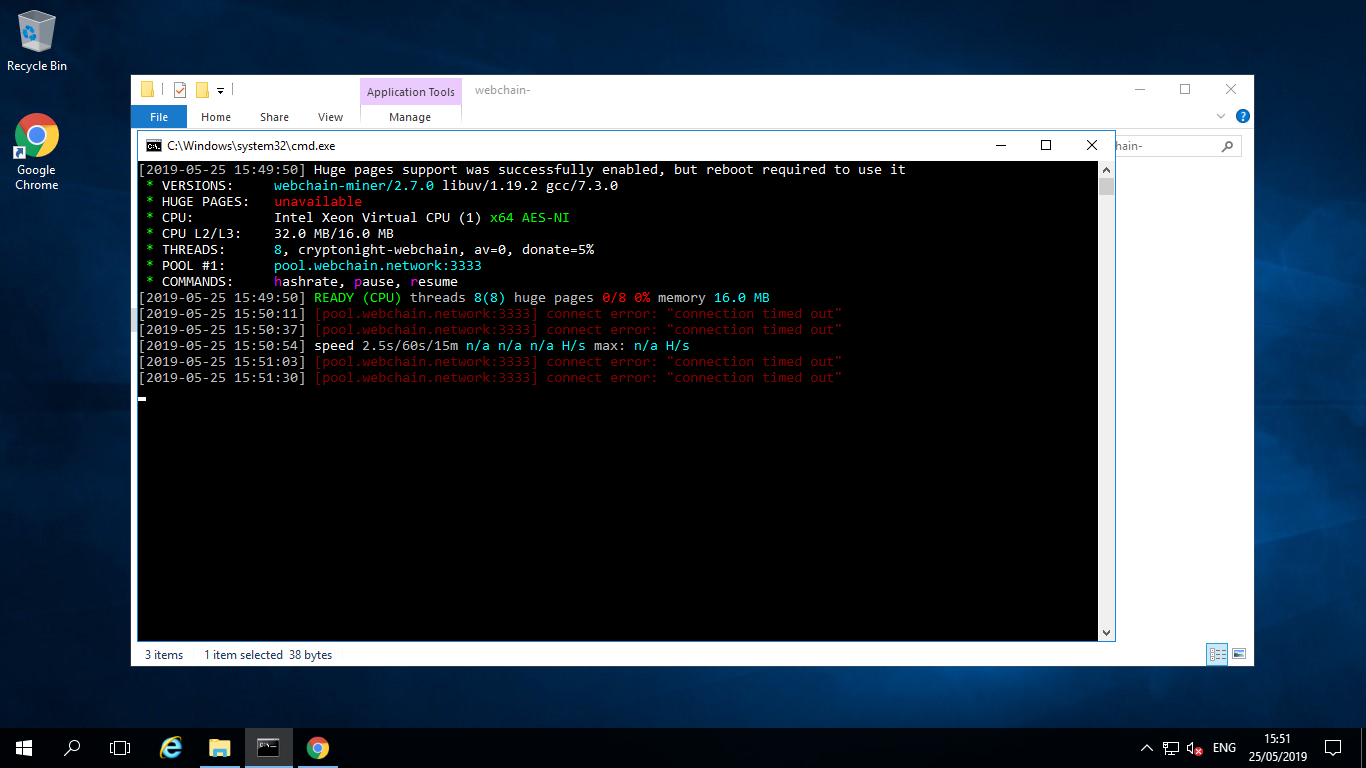Viewport: 1366px width, 768px height.
Task: Switch to File Explorer on the taskbar
Action: tap(220, 748)
